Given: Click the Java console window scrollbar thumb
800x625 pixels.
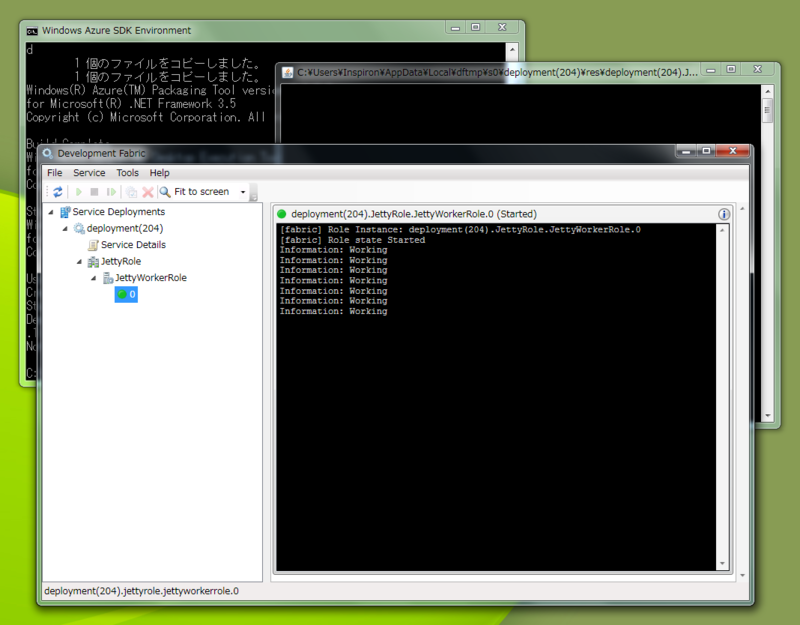Looking at the screenshot, I should coord(767,111).
